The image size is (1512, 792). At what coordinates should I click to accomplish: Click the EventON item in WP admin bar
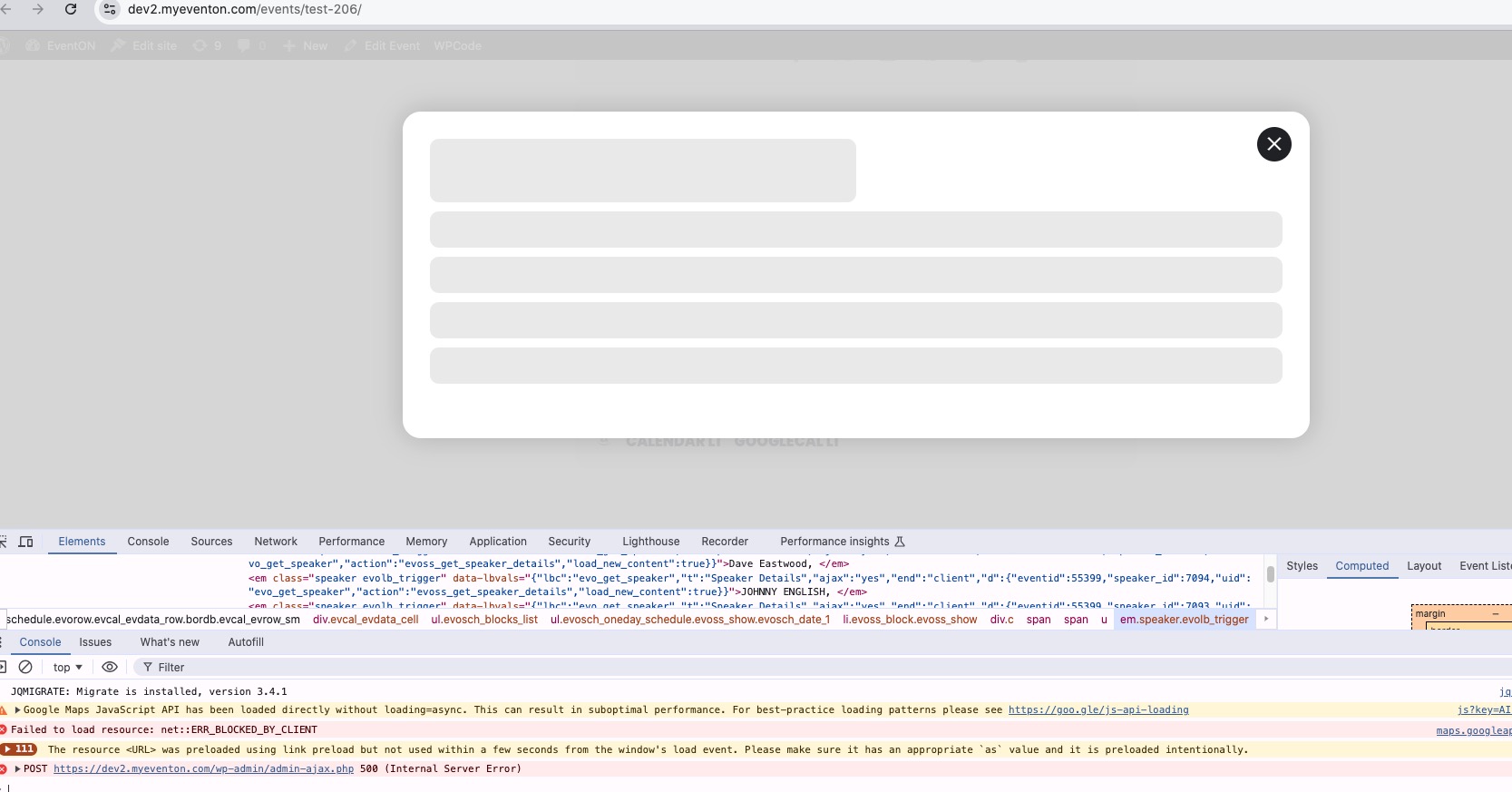click(61, 45)
